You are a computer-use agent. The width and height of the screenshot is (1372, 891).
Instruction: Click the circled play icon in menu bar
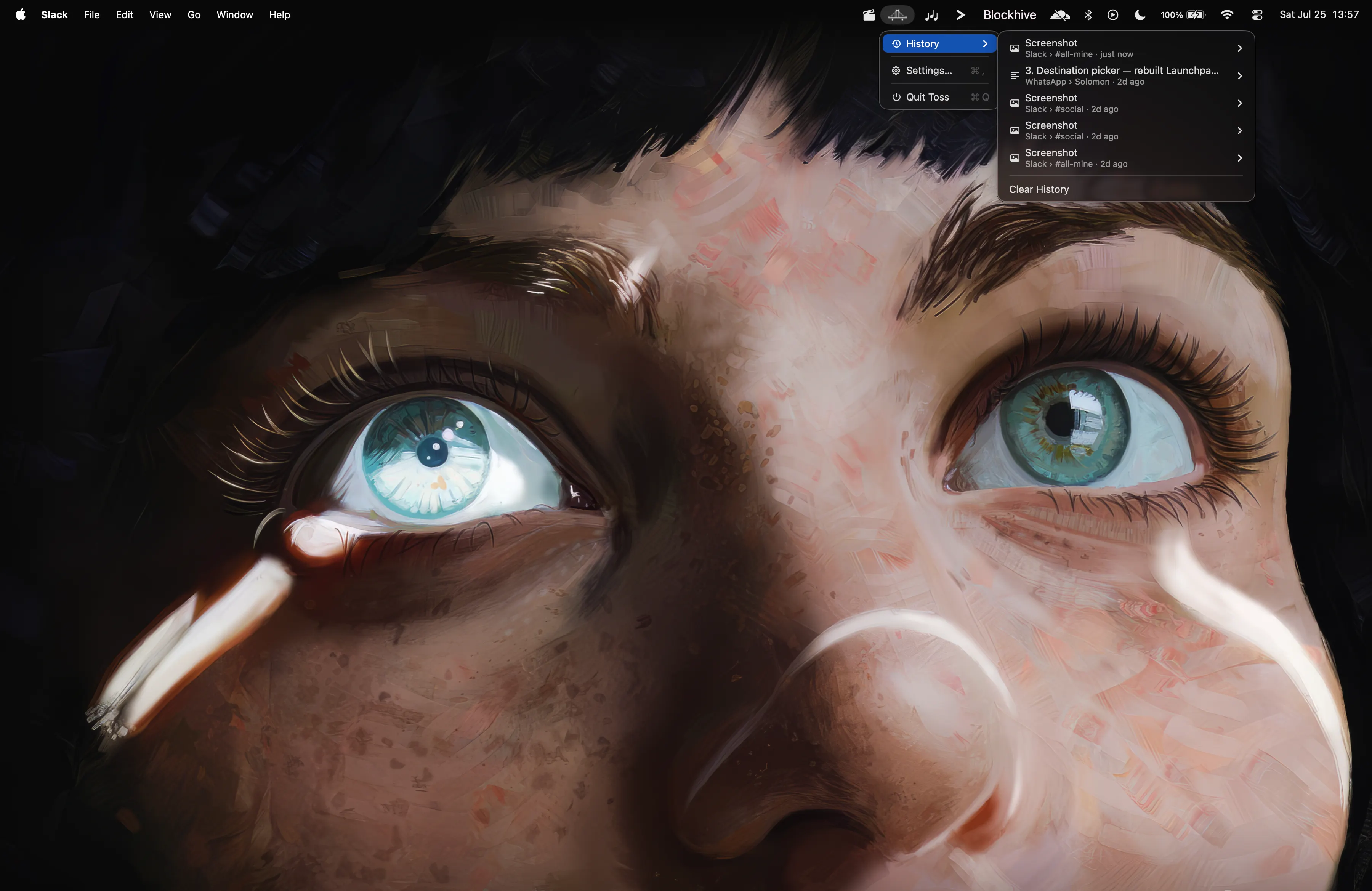tap(1112, 15)
